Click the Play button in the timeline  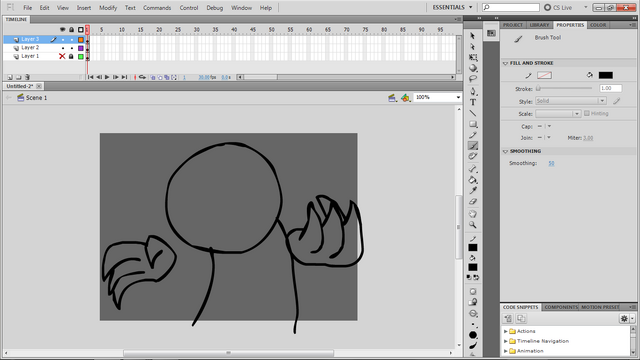(x=107, y=77)
